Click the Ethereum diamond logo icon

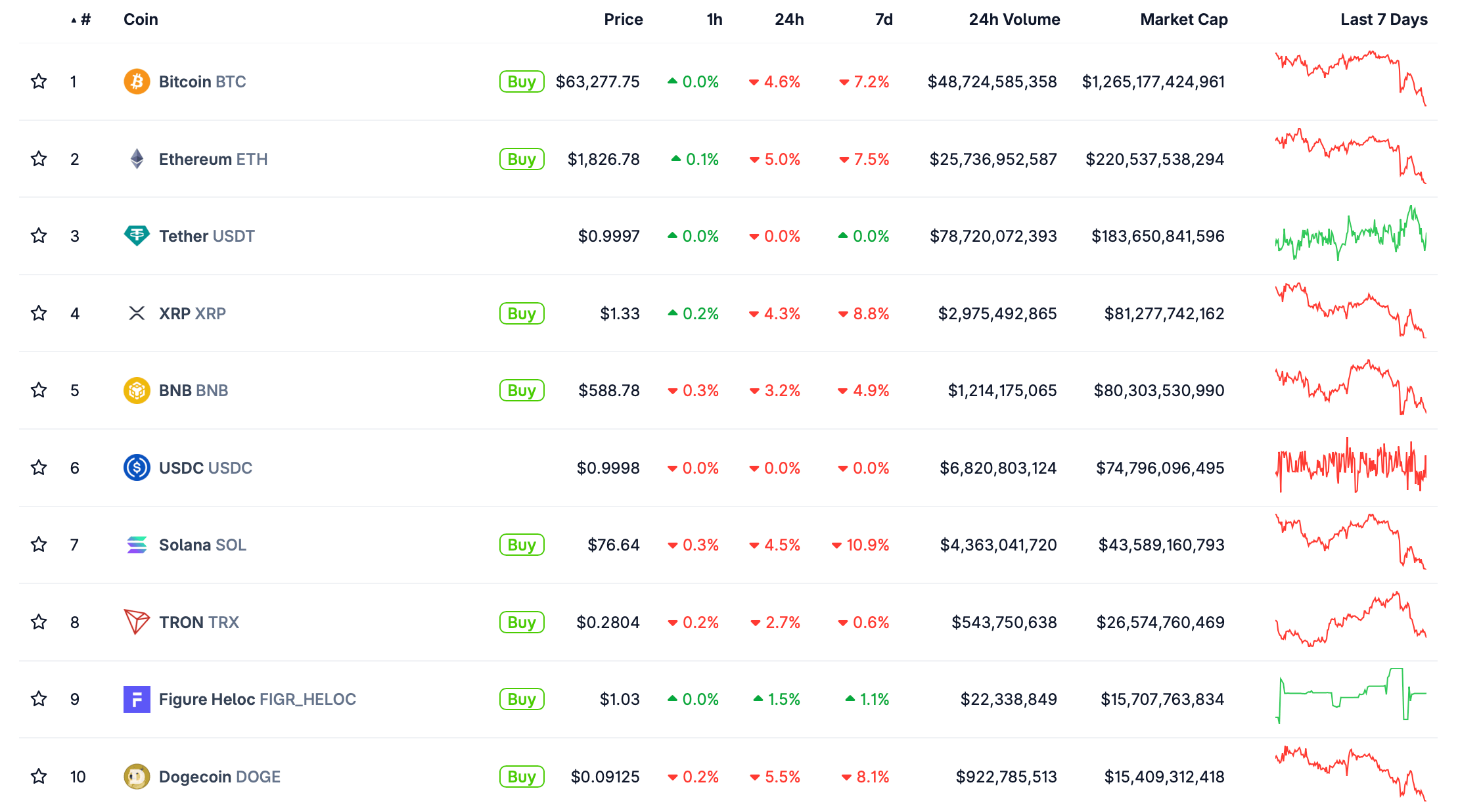click(137, 159)
